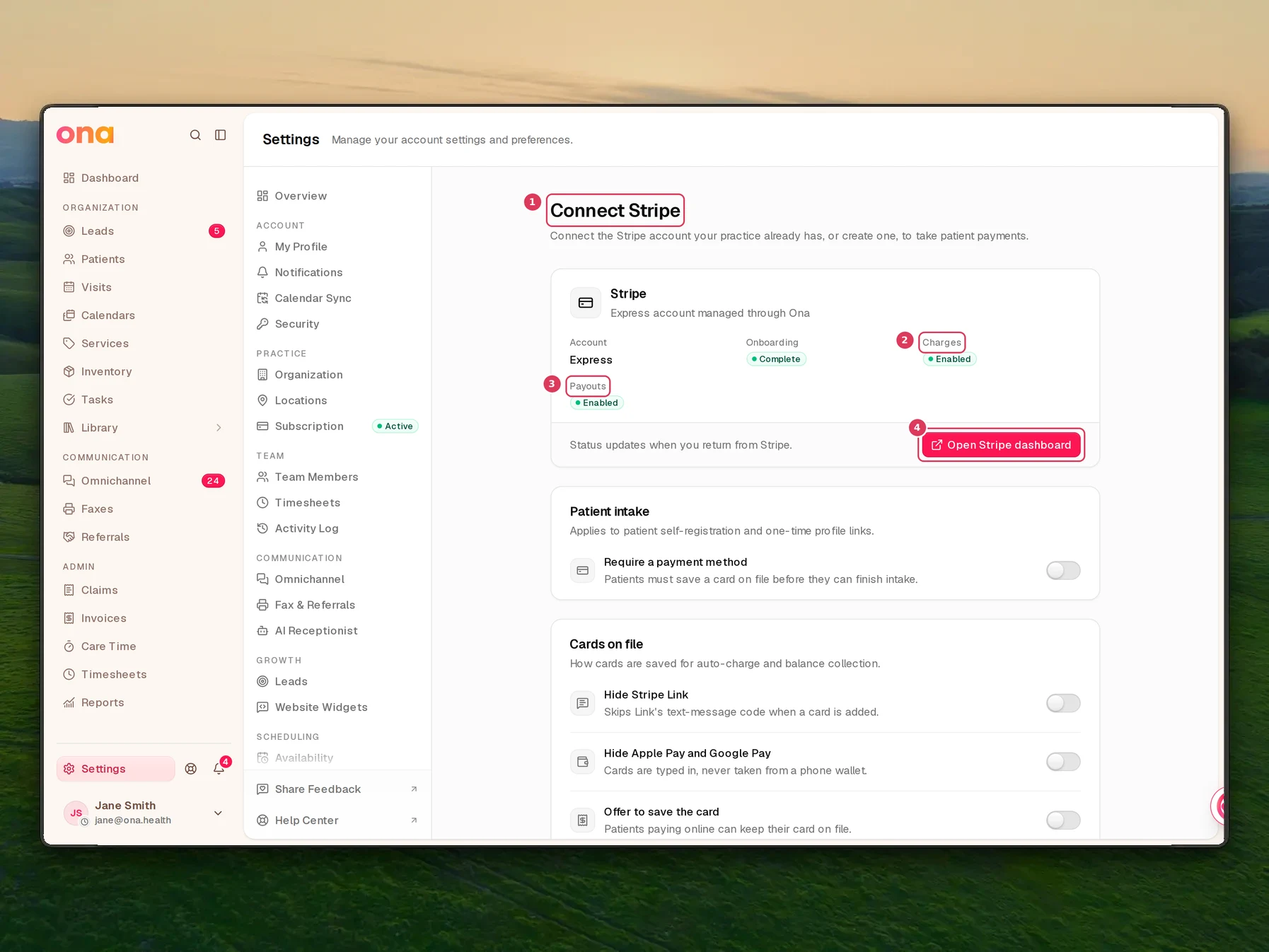Select Subscription in settings menu
The height and width of the screenshot is (952, 1269).
337,426
